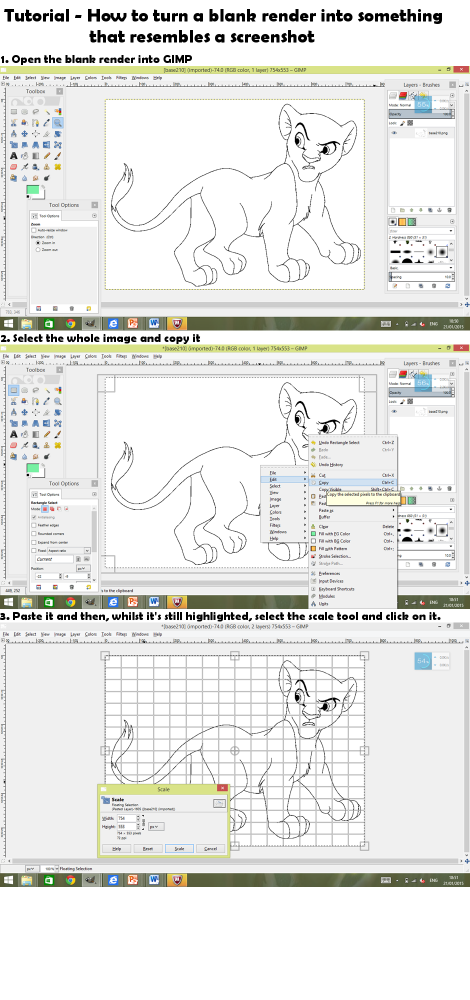Image resolution: width=470 pixels, height=1000 pixels.
Task: Click green foreground color swatch in step 1 toolbox
Action: [33, 190]
